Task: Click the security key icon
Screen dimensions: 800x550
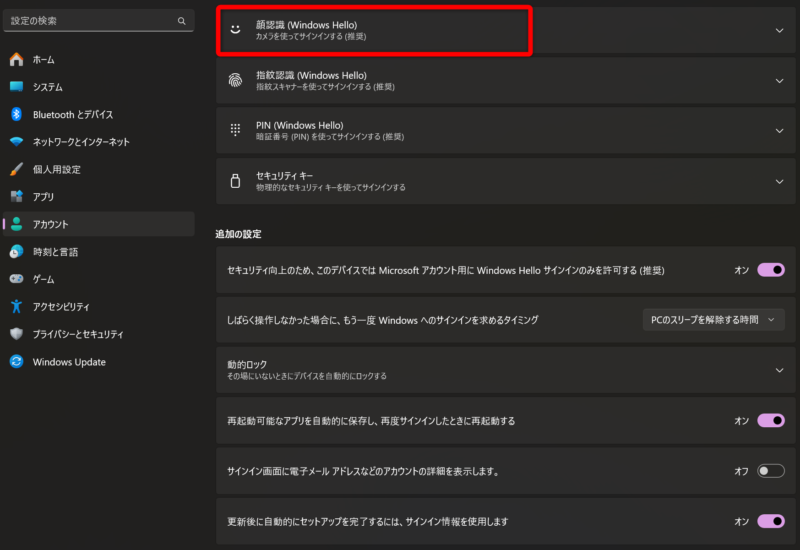Action: (x=235, y=181)
